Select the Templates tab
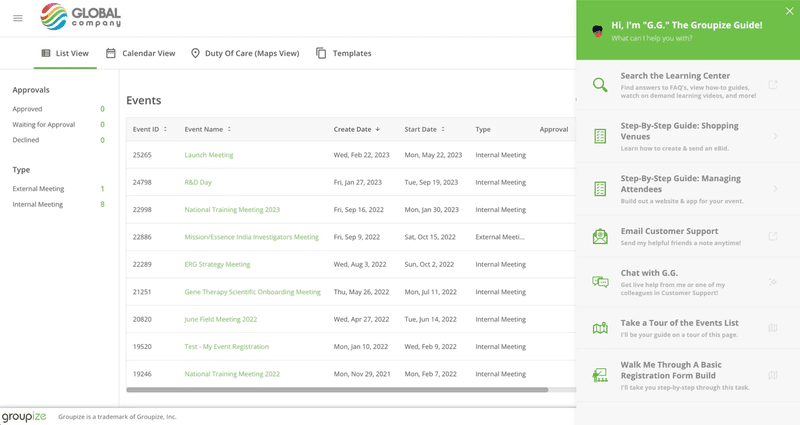800x425 pixels. (x=343, y=53)
